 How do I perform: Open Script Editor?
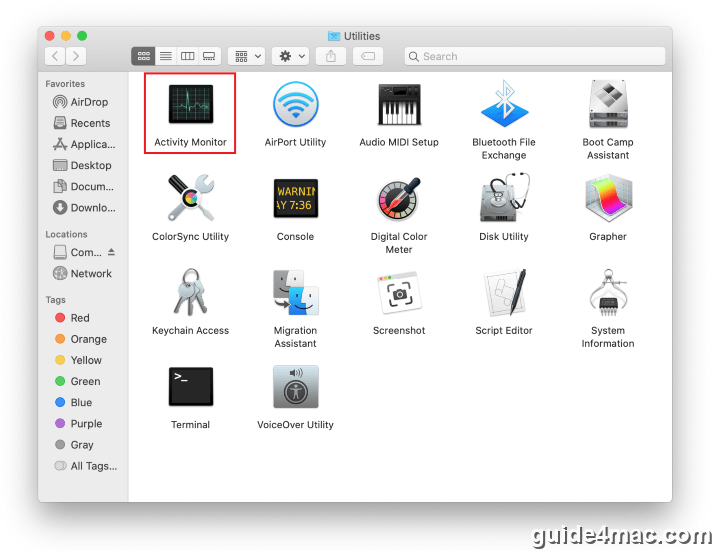[504, 292]
